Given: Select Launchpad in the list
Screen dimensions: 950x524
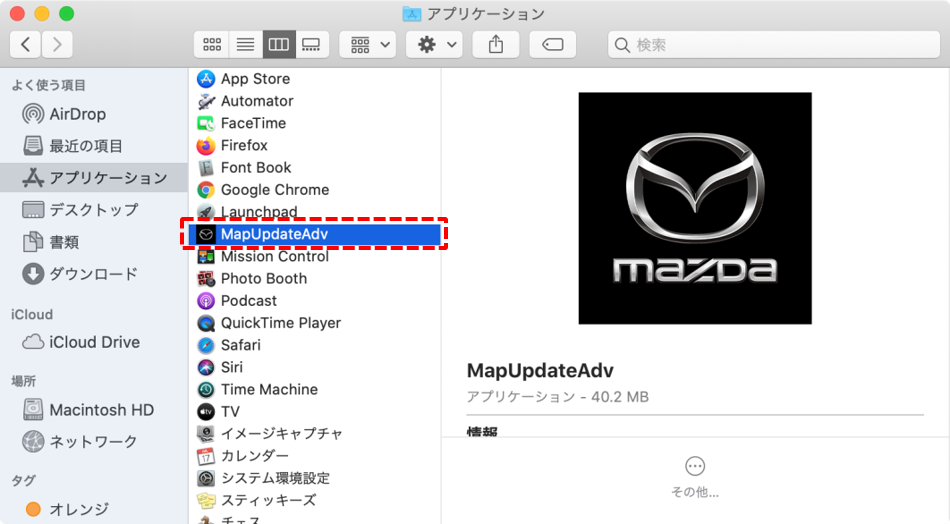Looking at the screenshot, I should [315, 211].
